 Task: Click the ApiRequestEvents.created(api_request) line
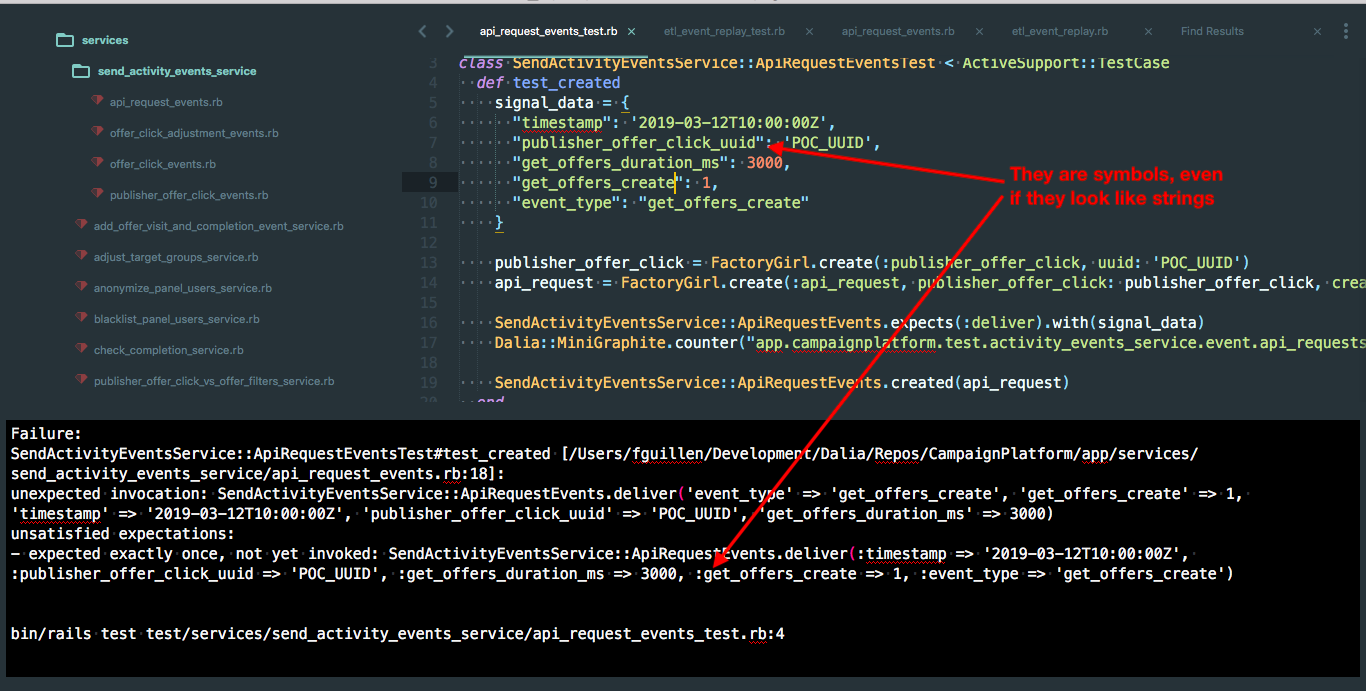(x=782, y=382)
